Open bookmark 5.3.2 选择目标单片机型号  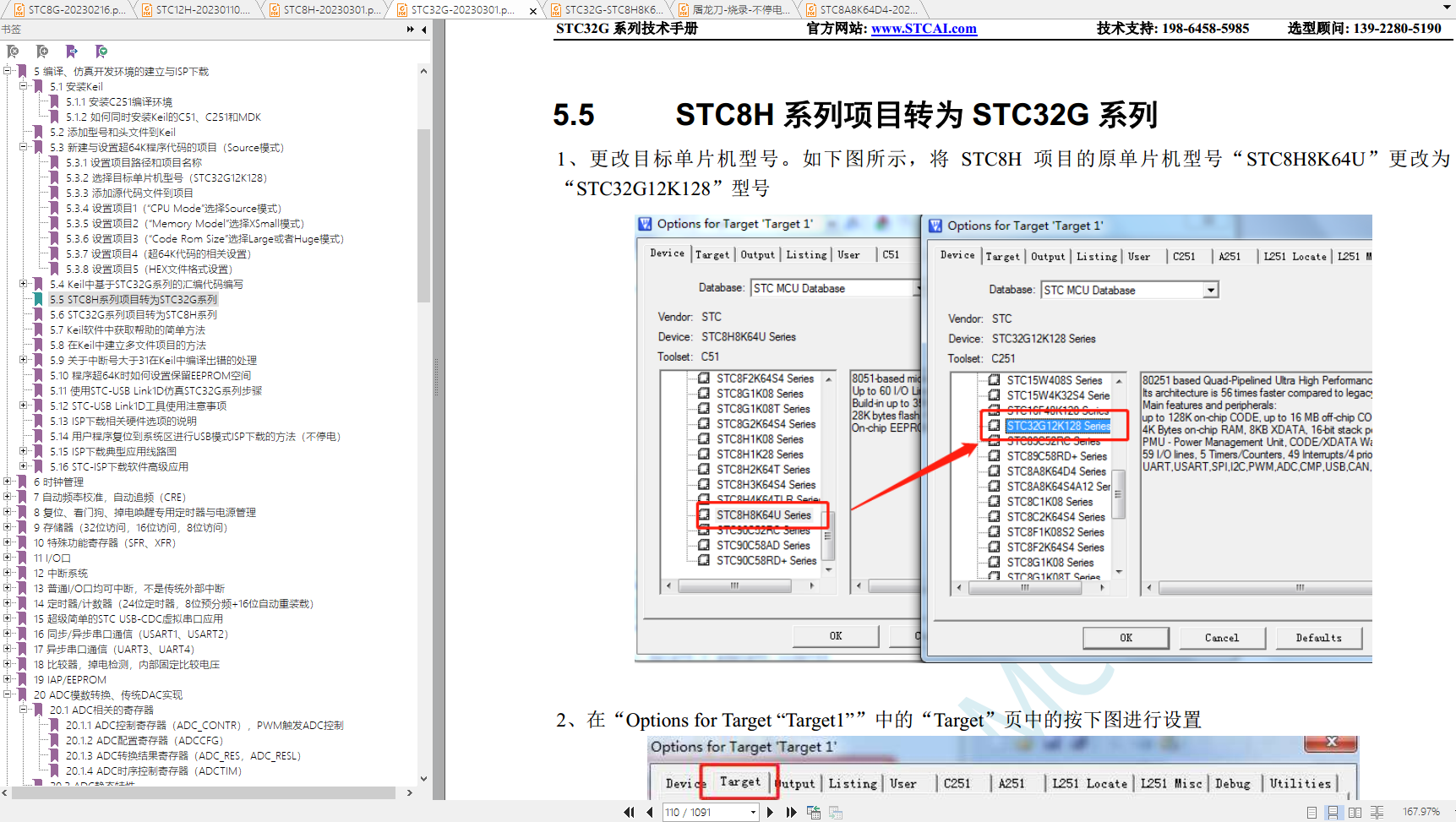click(166, 178)
